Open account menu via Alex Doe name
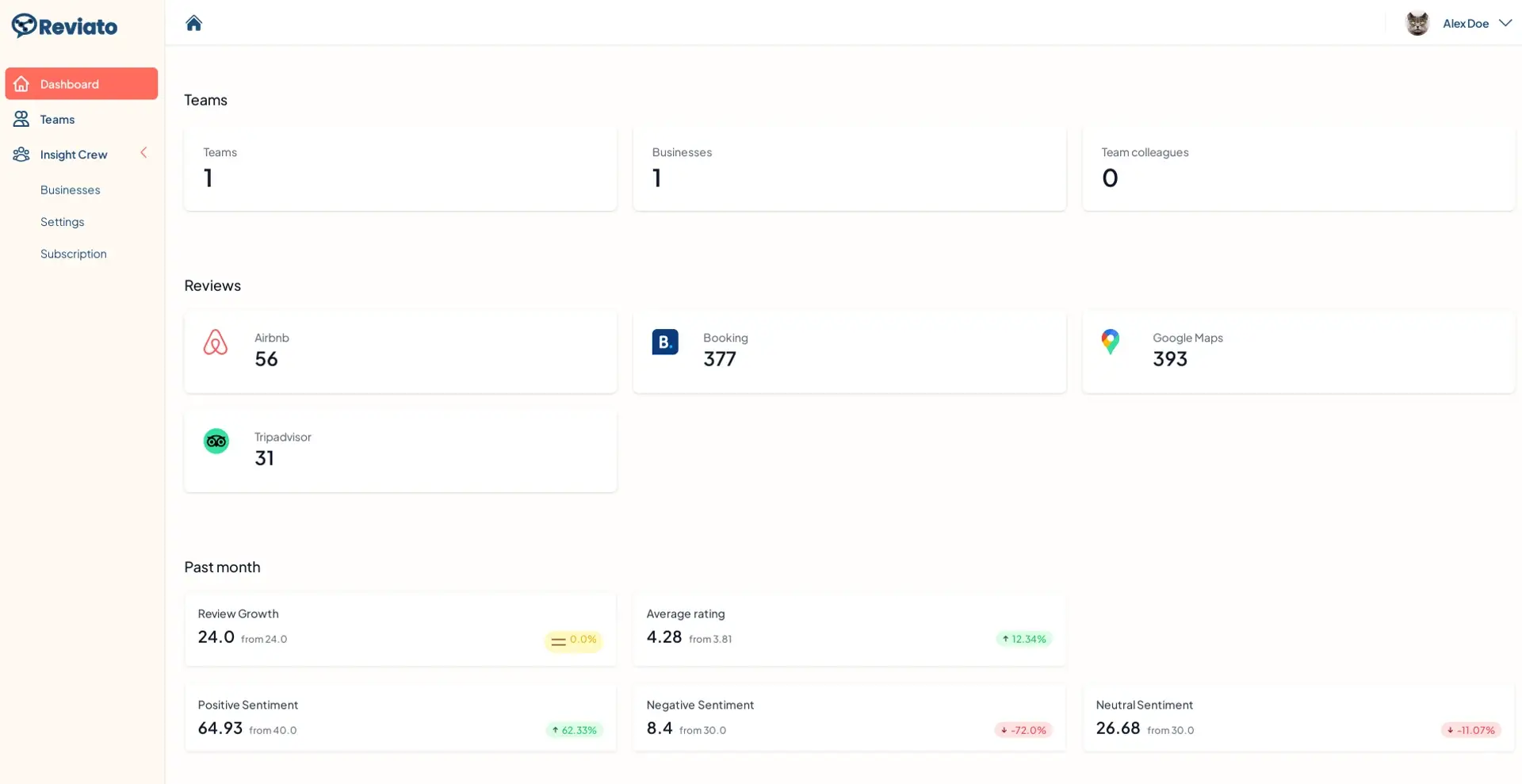Image resolution: width=1522 pixels, height=784 pixels. click(x=1465, y=24)
